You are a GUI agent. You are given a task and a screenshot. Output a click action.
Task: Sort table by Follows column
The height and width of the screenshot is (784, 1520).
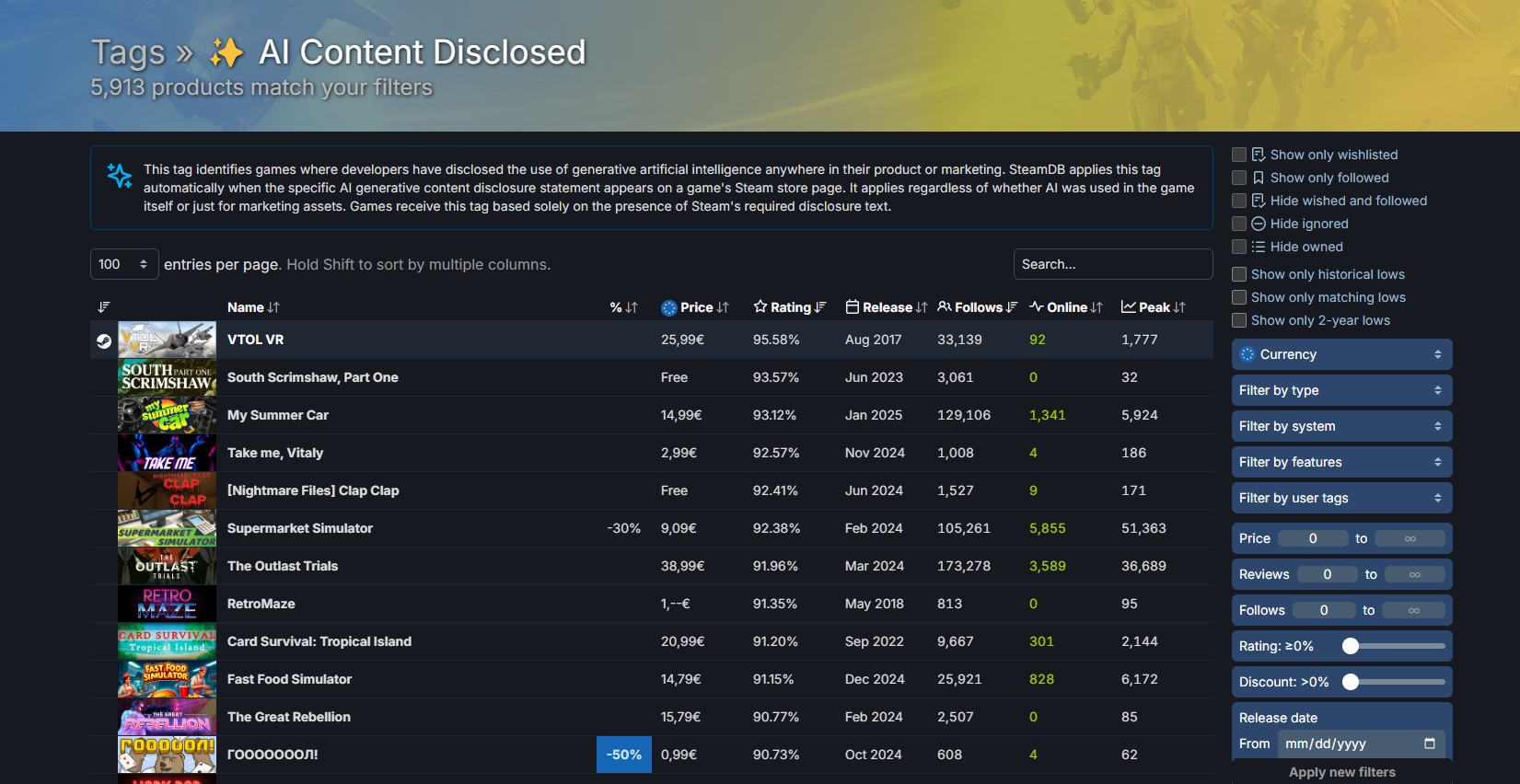[x=977, y=307]
